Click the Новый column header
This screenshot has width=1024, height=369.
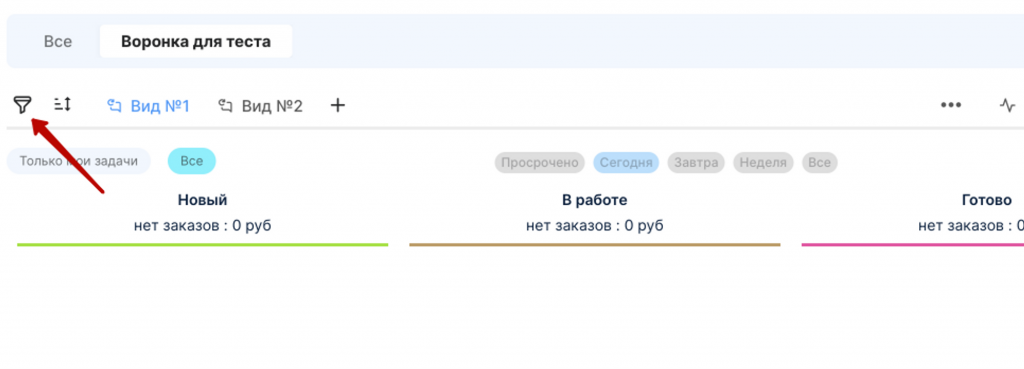pos(202,200)
